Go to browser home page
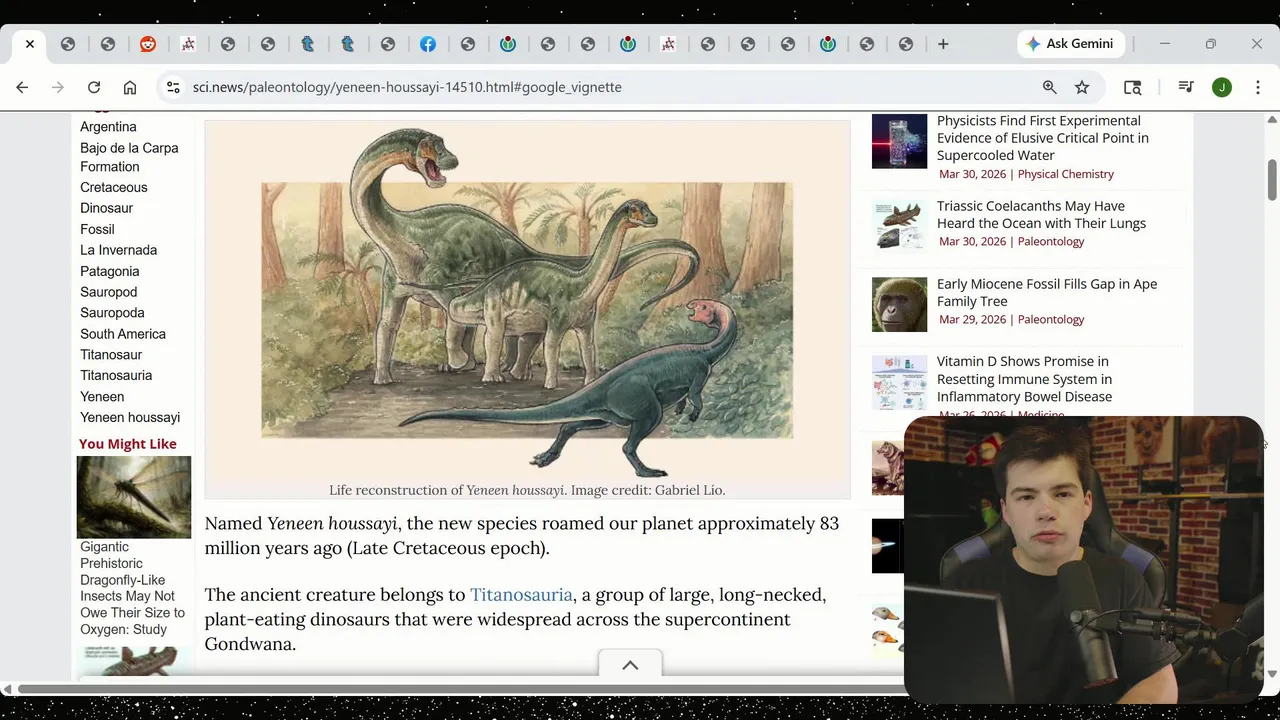1280x720 pixels. (130, 87)
